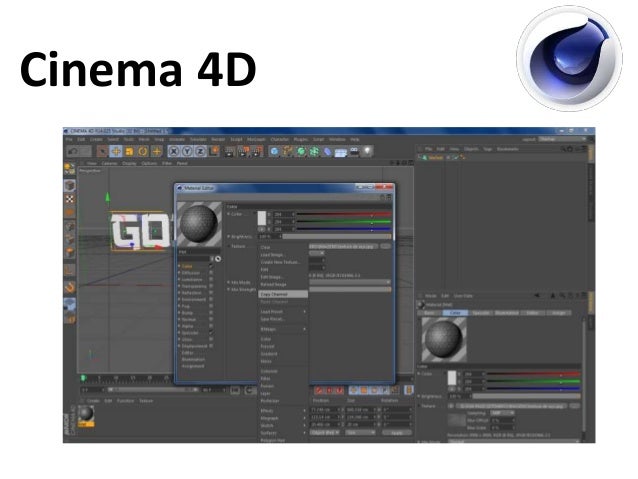Image resolution: width=638 pixels, height=479 pixels.
Task: Toggle the Y axis lock
Action: (x=187, y=152)
